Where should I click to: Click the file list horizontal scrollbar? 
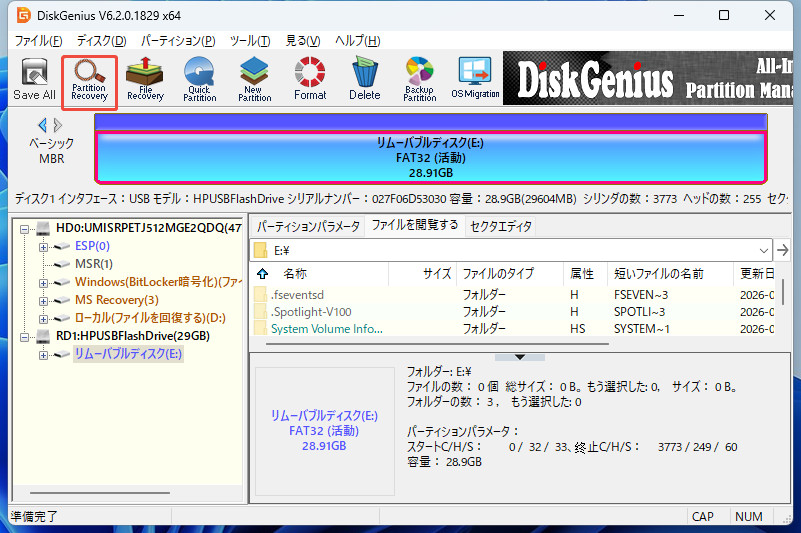[x=437, y=344]
